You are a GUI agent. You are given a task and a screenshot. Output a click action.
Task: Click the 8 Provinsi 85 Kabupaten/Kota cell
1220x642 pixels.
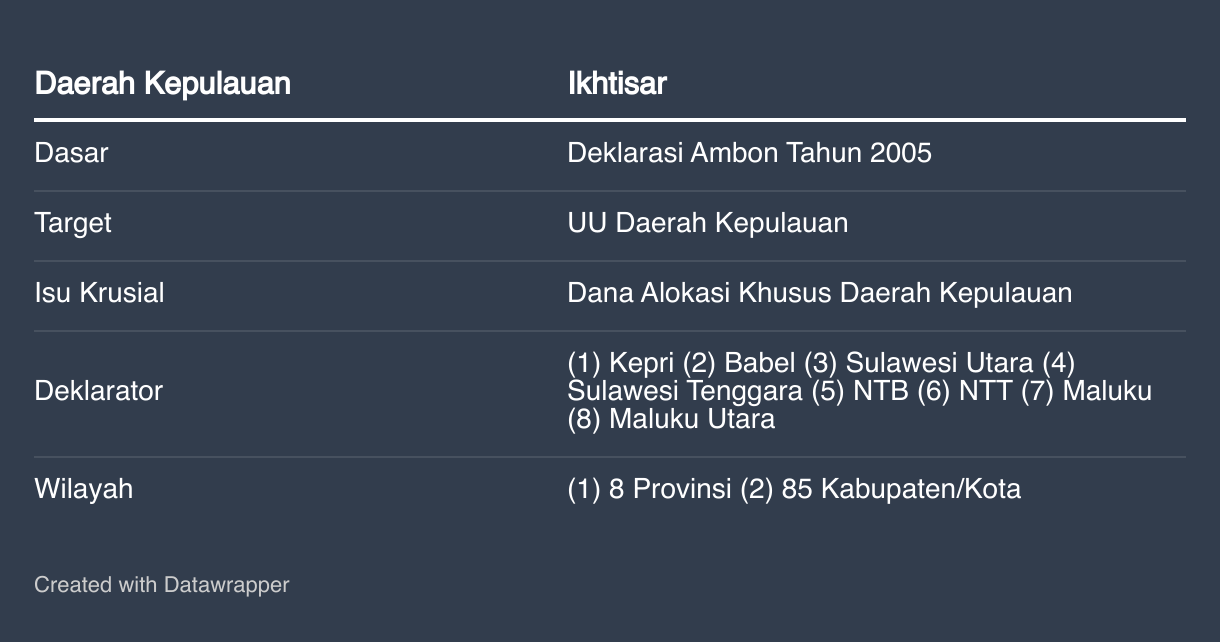794,489
